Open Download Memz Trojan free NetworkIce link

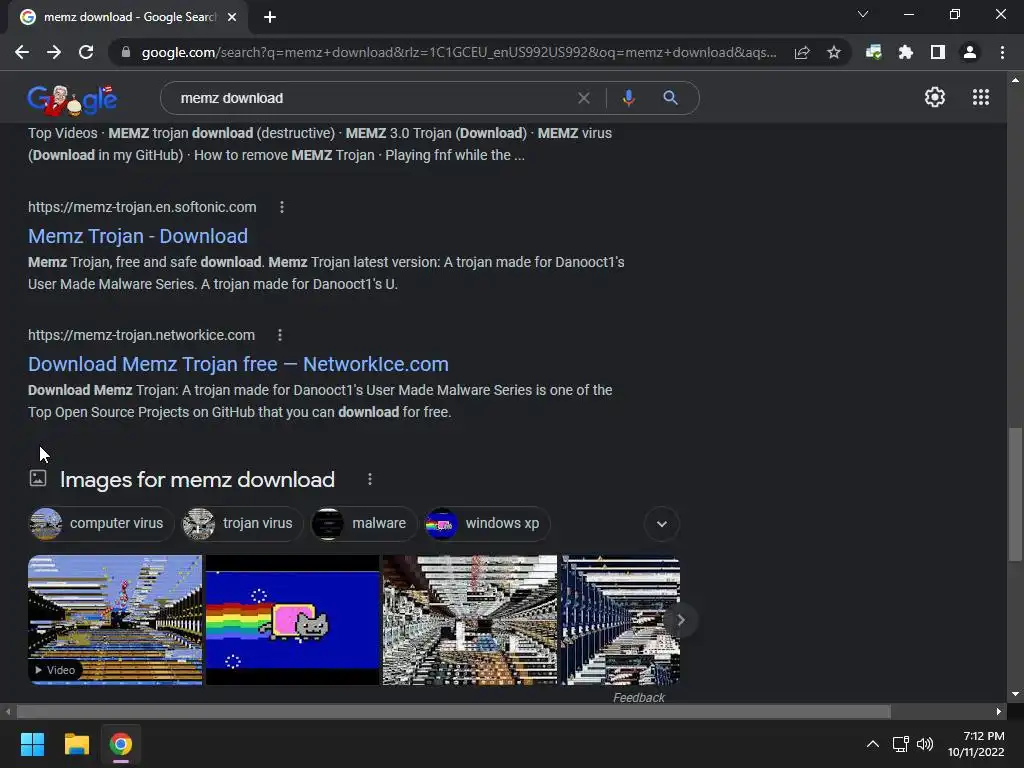click(238, 364)
